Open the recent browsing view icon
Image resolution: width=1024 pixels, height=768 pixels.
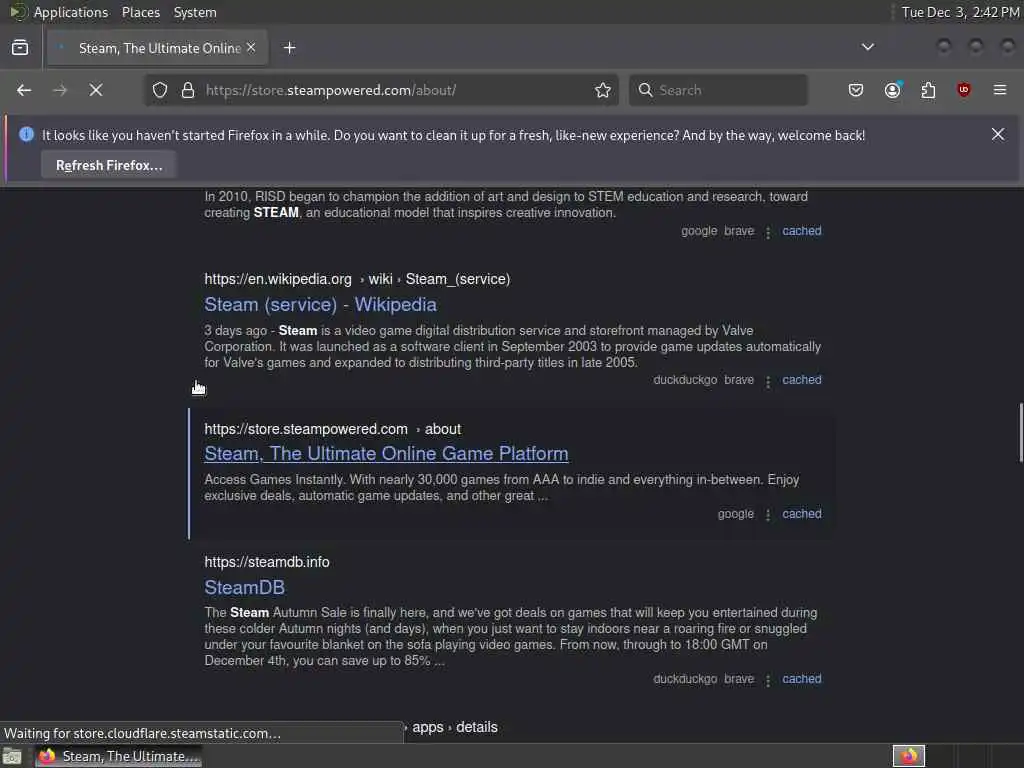tap(20, 48)
